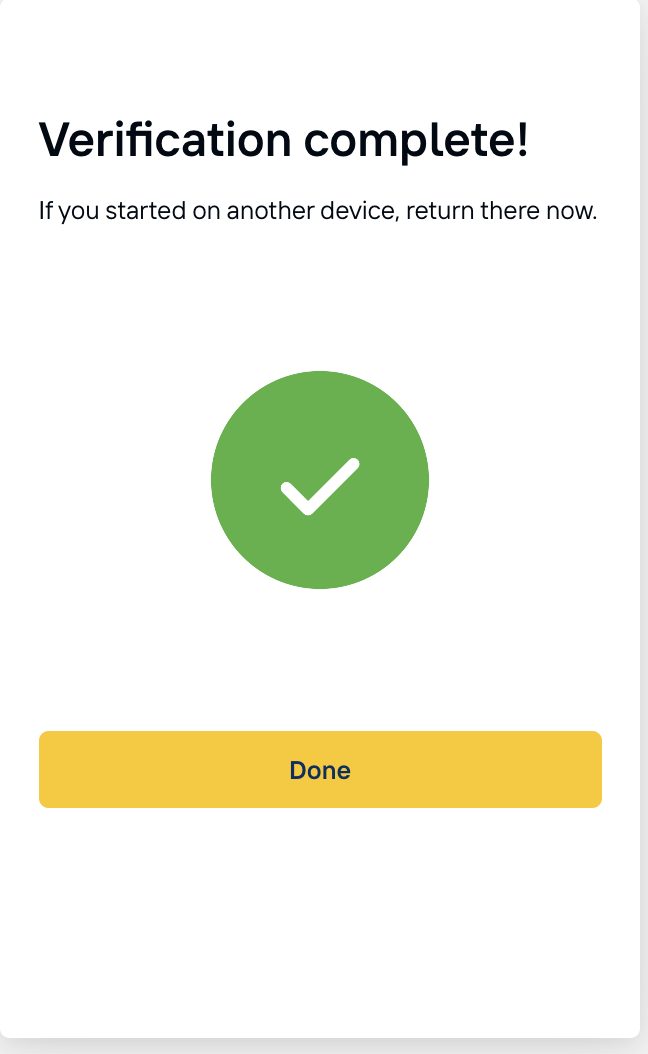Click the "Verification complete!" heading
Viewport: 648px width, 1054px height.
pos(283,139)
